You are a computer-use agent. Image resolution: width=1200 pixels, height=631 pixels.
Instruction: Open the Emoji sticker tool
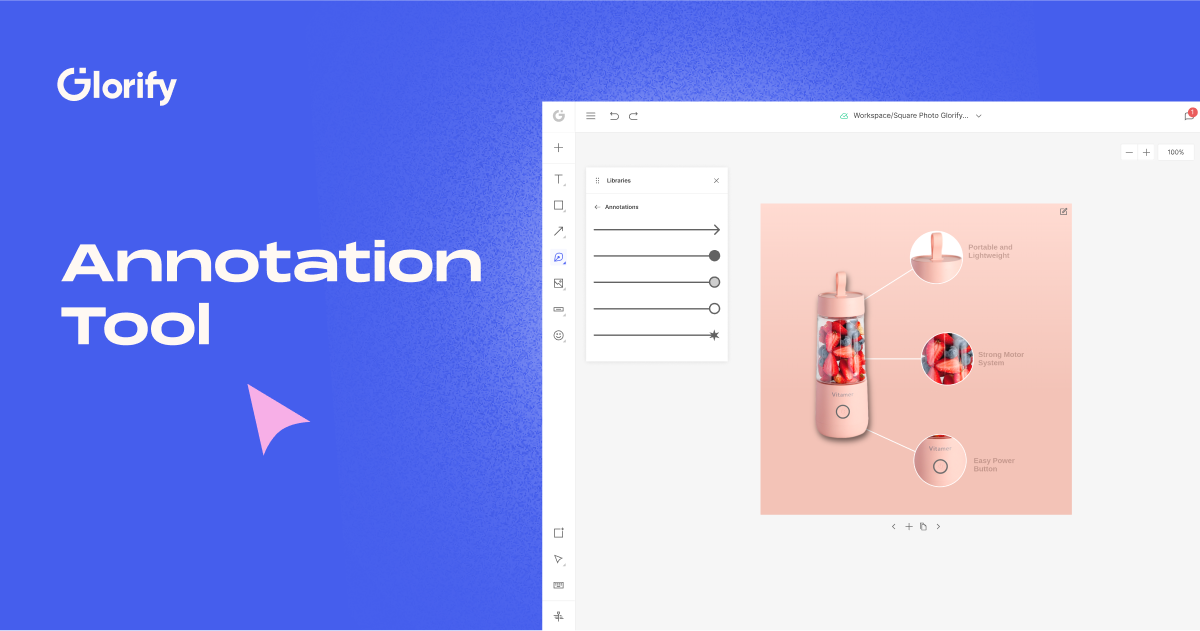pyautogui.click(x=558, y=334)
